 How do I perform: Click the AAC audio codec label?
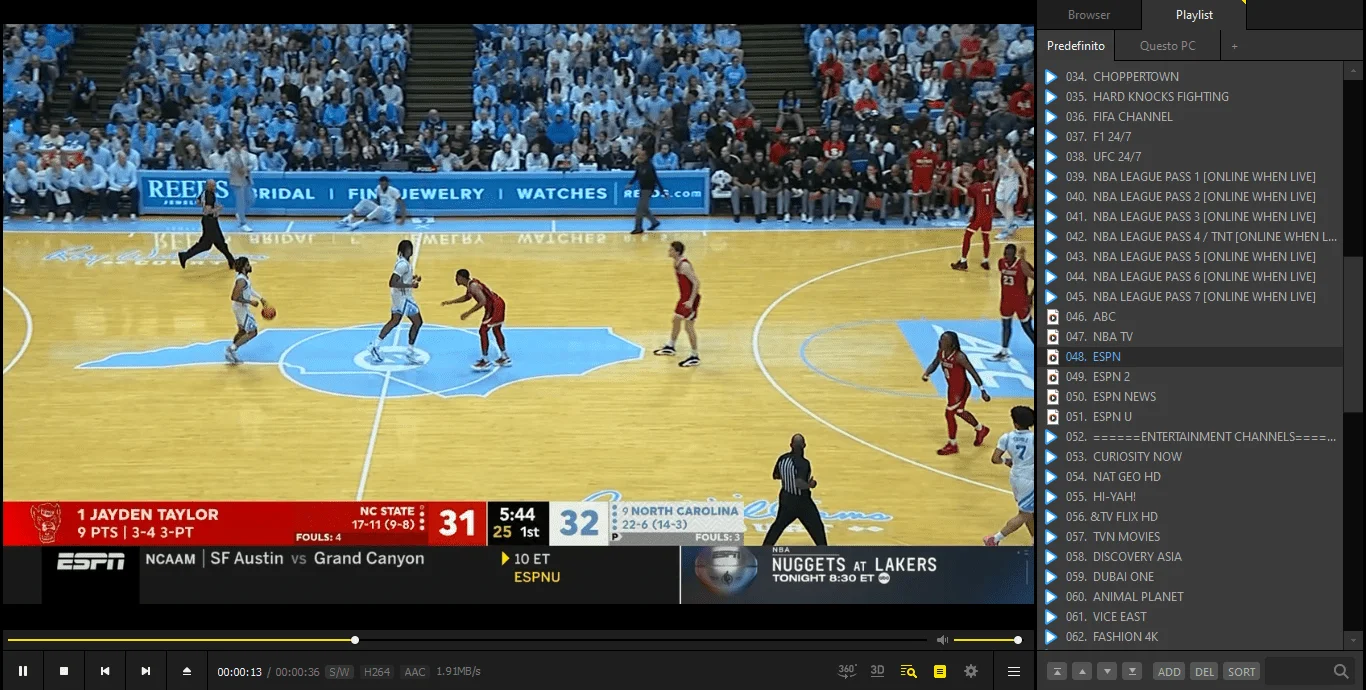click(415, 672)
